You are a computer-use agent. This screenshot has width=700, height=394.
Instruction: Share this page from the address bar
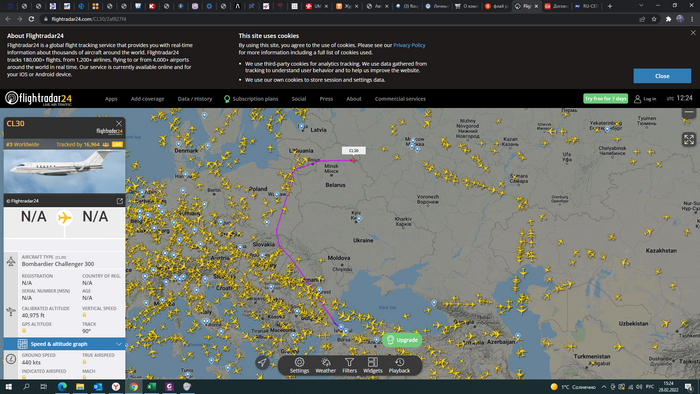click(x=642, y=19)
